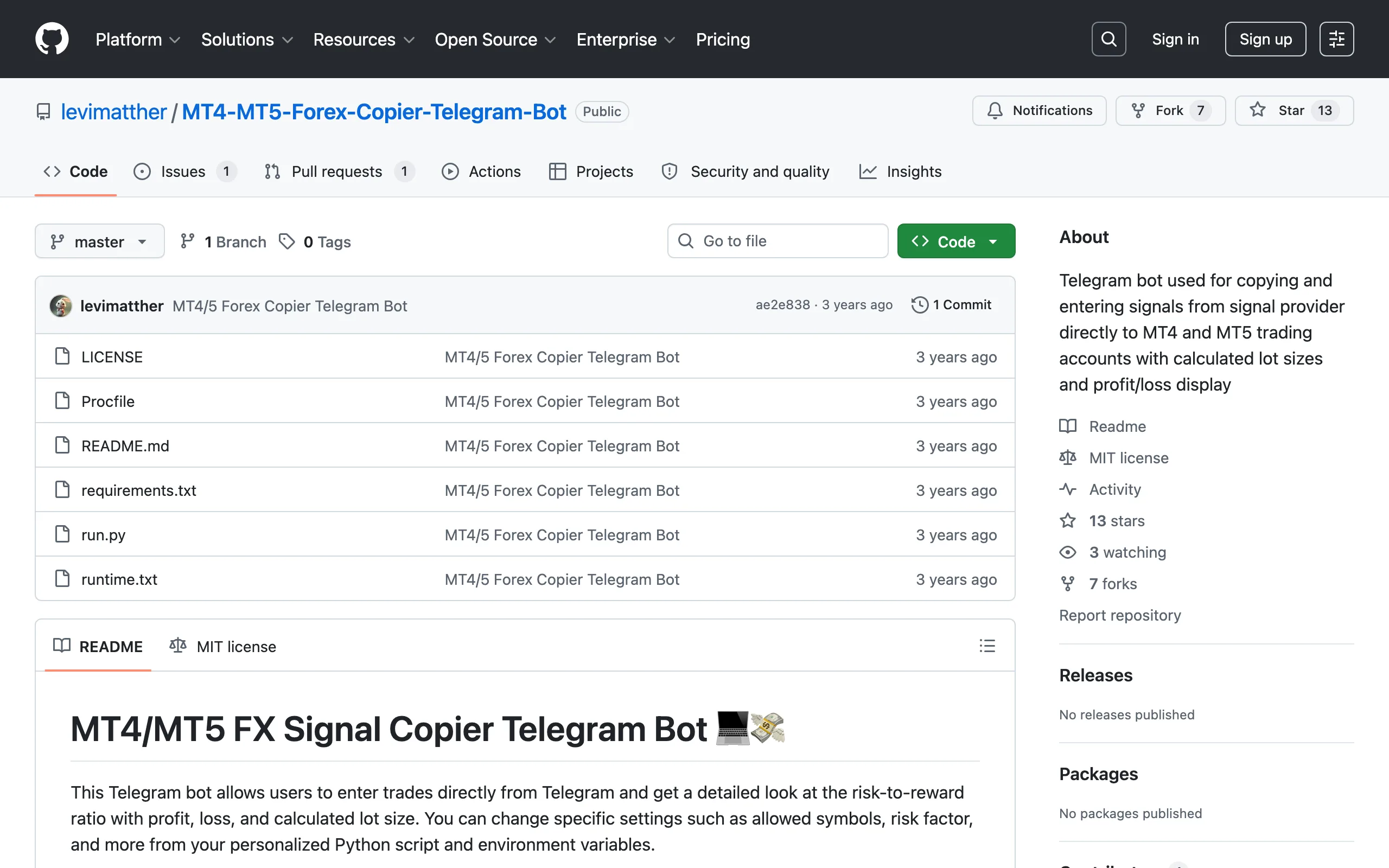1389x868 pixels.
Task: Go to the GitHub homepage logo
Action: click(x=52, y=39)
